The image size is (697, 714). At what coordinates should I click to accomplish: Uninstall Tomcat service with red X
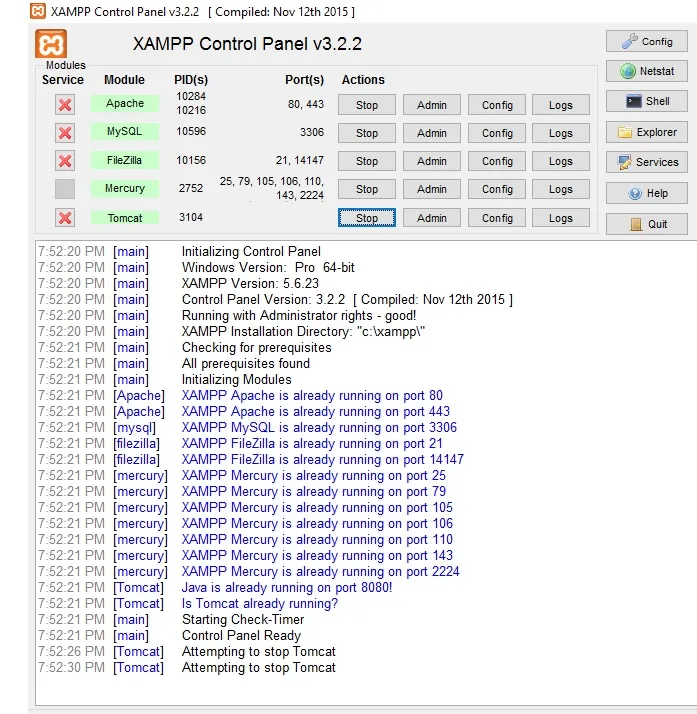(x=65, y=218)
